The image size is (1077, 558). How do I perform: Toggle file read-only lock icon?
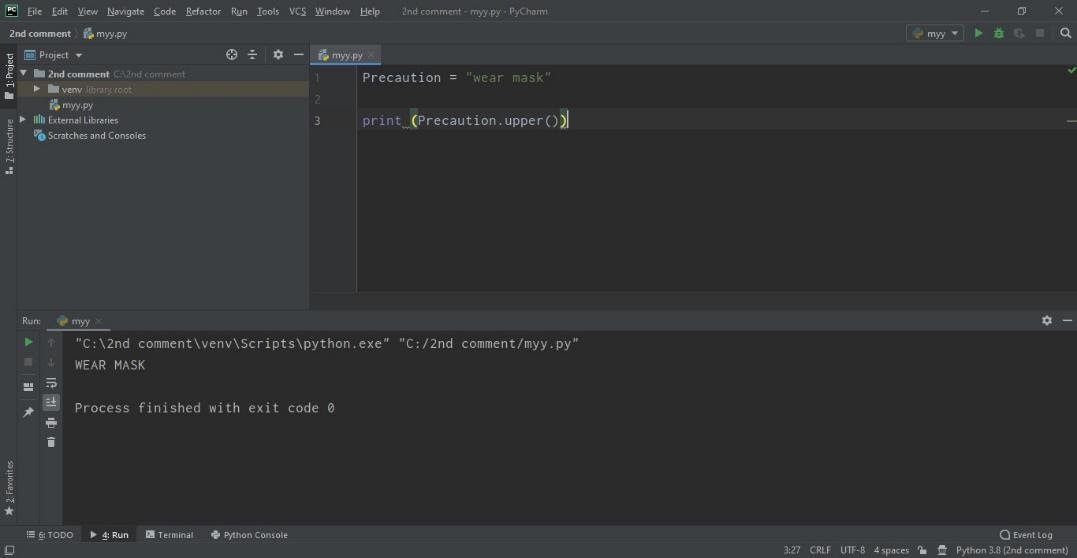pyautogui.click(x=922, y=550)
